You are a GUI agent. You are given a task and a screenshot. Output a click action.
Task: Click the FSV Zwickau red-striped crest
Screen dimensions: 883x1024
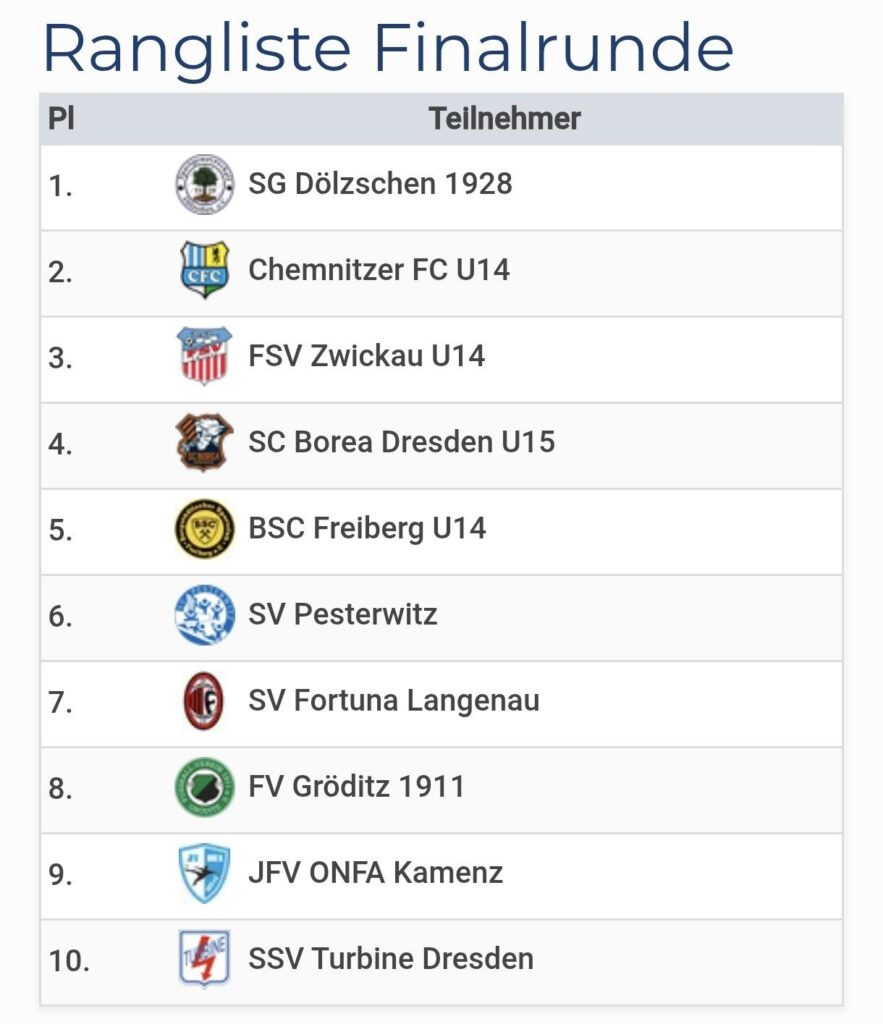(x=205, y=356)
